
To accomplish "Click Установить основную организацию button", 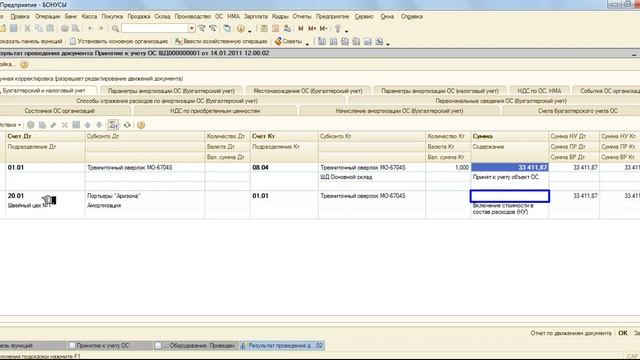I will (119, 41).
